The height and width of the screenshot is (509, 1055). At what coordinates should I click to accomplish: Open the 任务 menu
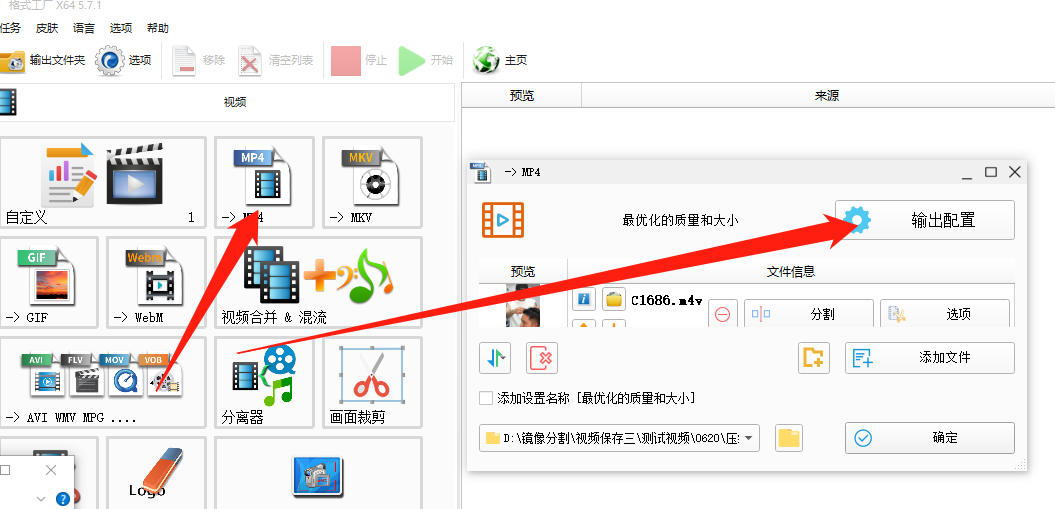click(x=10, y=28)
